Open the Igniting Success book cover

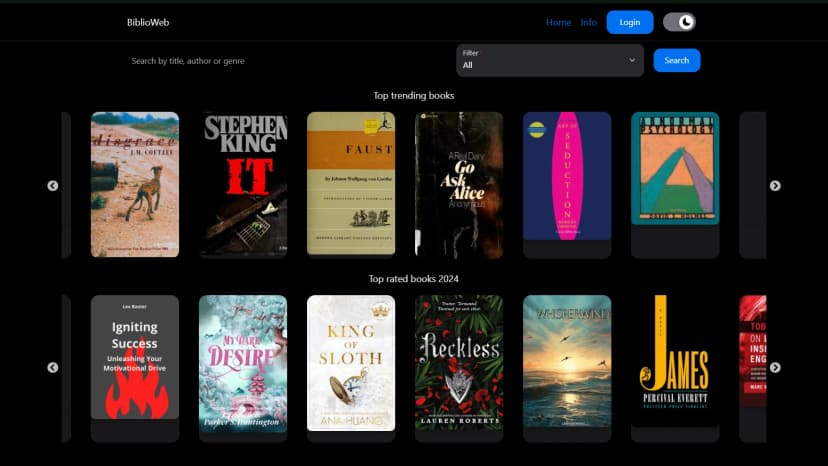pos(135,357)
